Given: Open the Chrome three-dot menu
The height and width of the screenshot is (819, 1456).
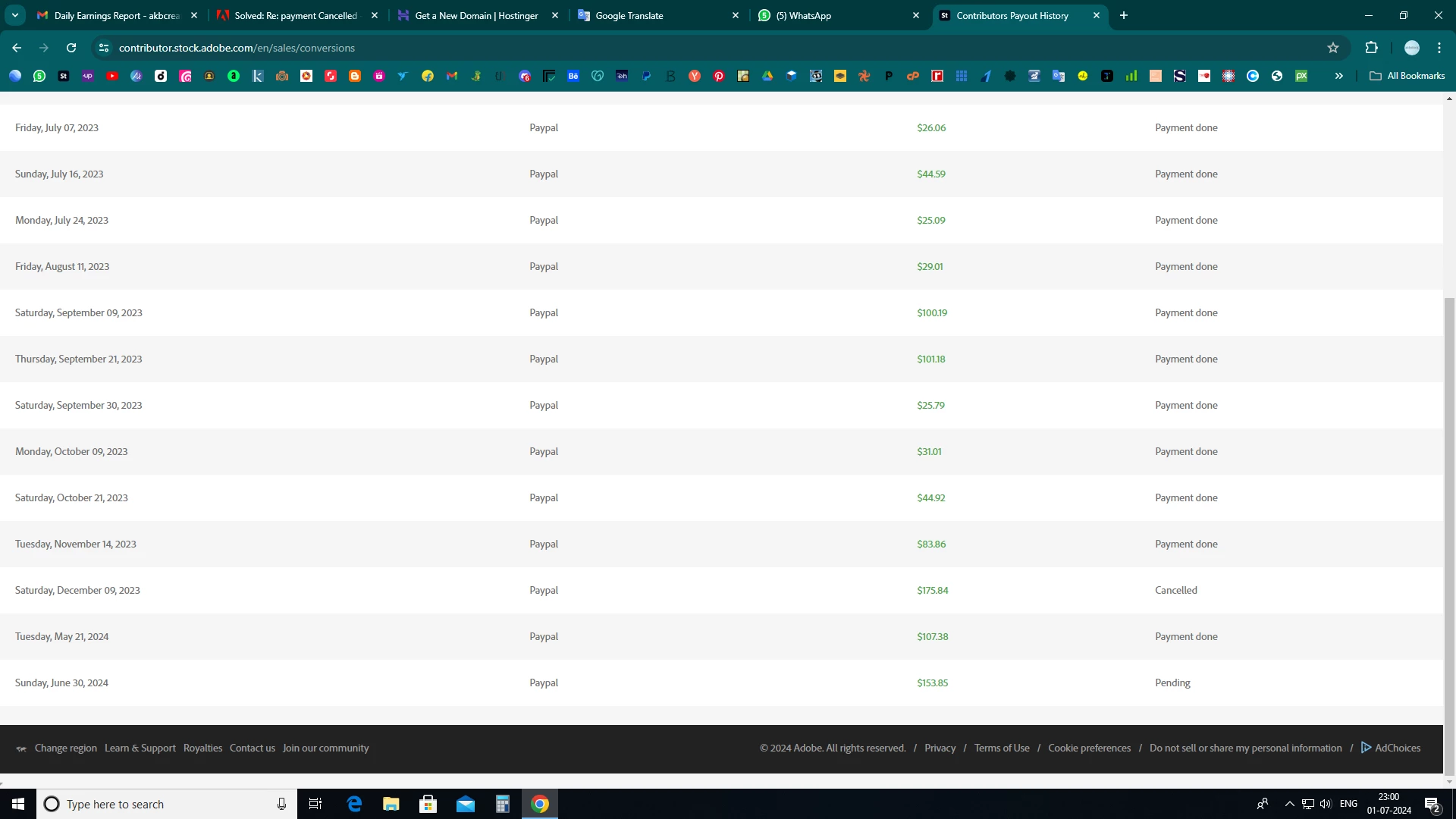Looking at the screenshot, I should tap(1439, 48).
